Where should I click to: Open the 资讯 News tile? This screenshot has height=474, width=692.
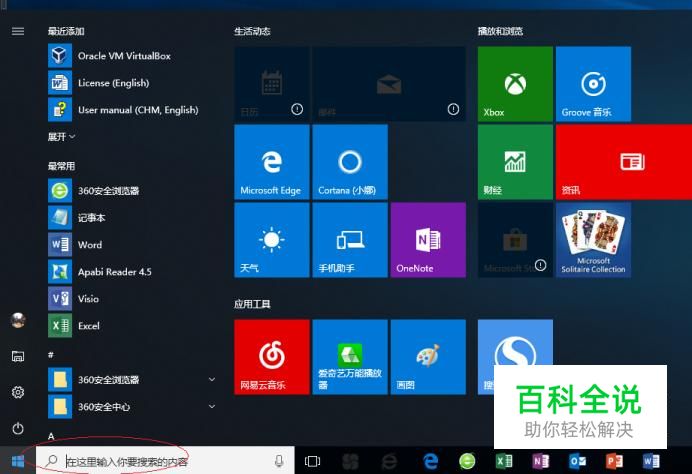pos(624,162)
